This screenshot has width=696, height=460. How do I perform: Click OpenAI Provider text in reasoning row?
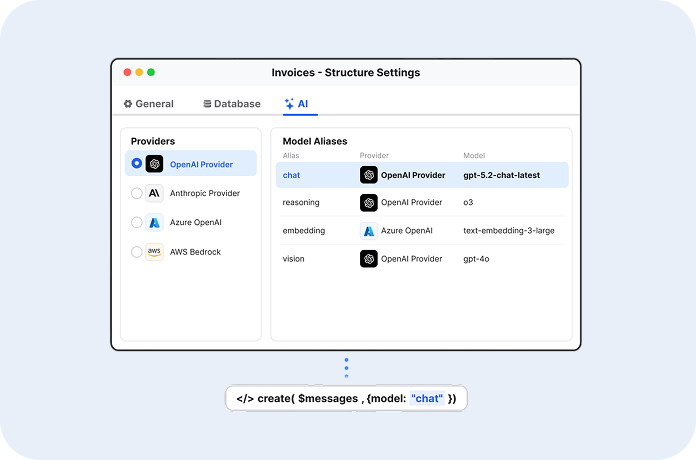pyautogui.click(x=411, y=202)
